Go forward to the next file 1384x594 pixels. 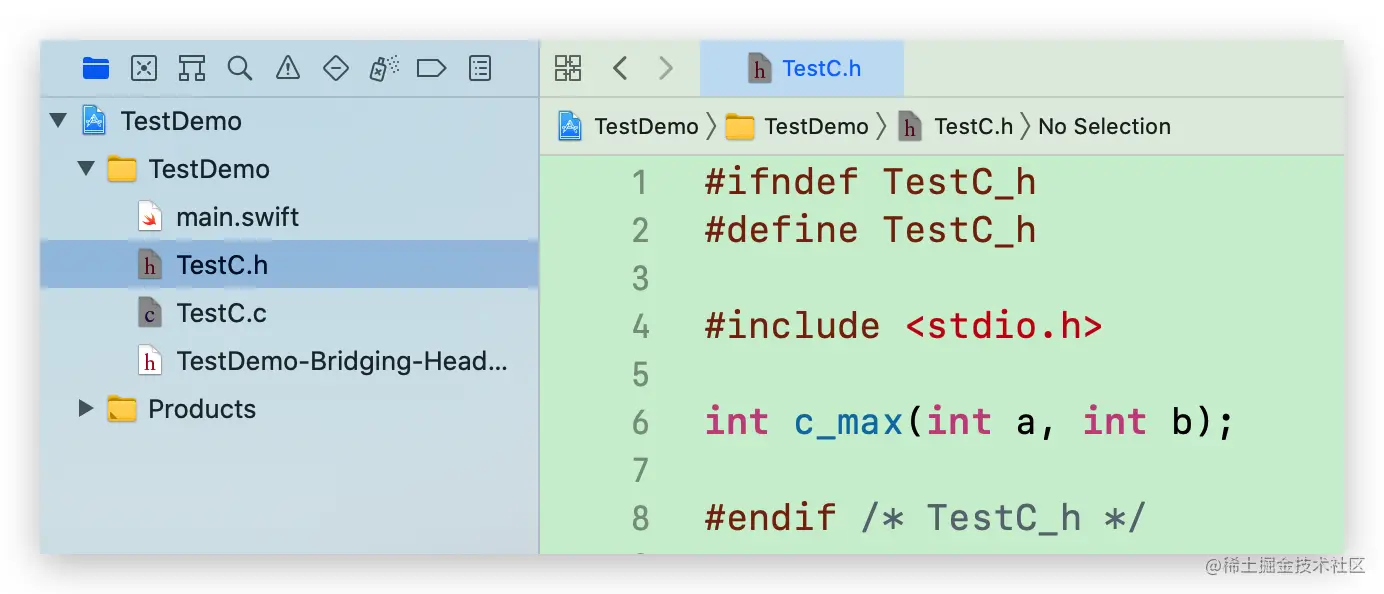pos(666,68)
